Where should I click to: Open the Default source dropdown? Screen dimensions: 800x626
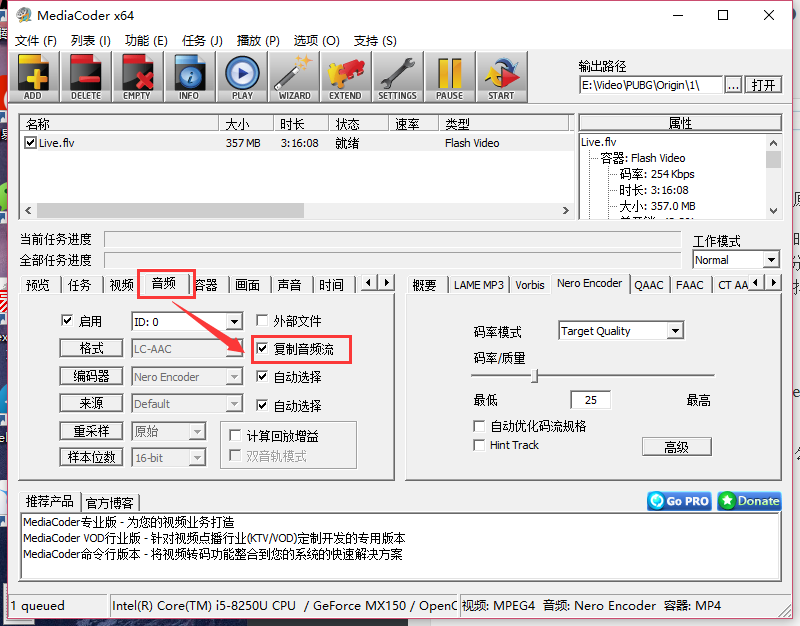(x=234, y=404)
